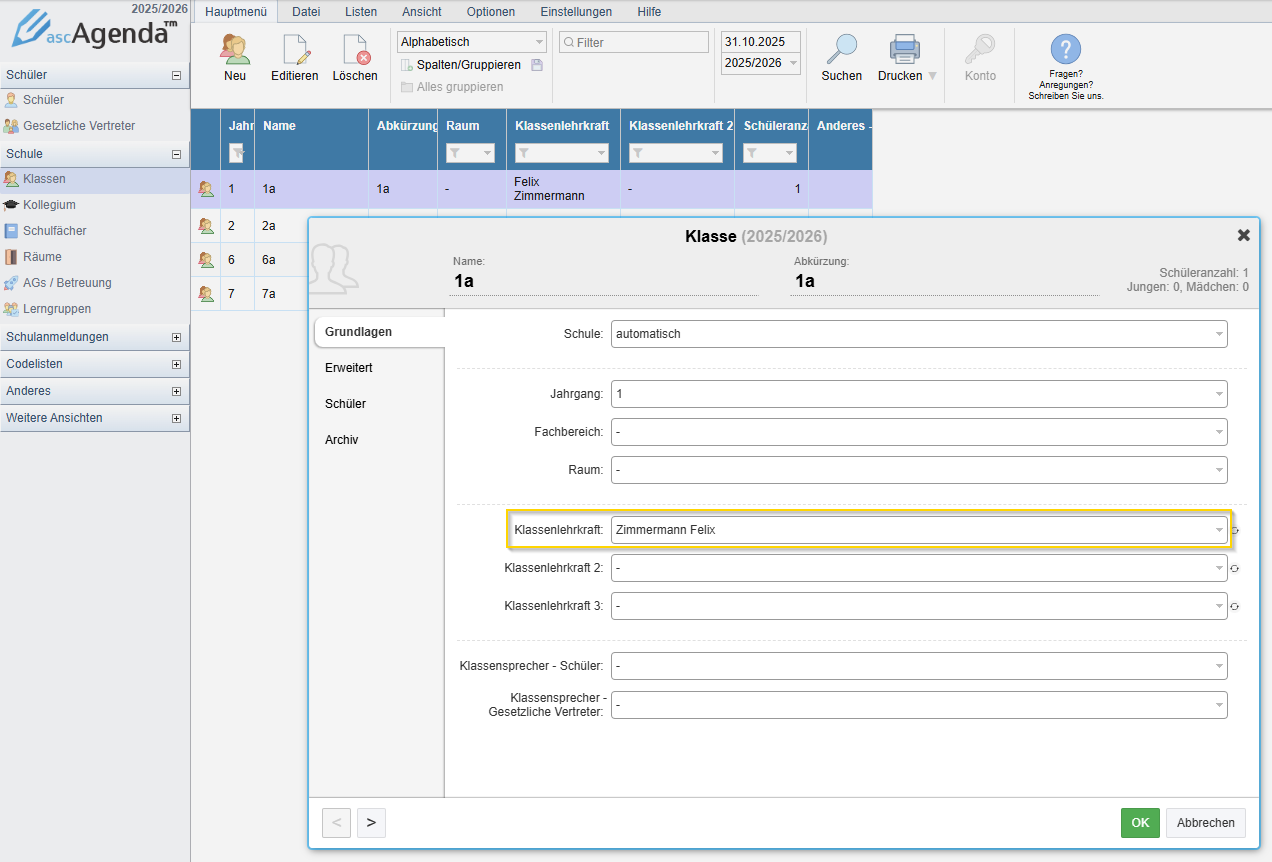Collapse the Schüler sidebar section

point(176,75)
